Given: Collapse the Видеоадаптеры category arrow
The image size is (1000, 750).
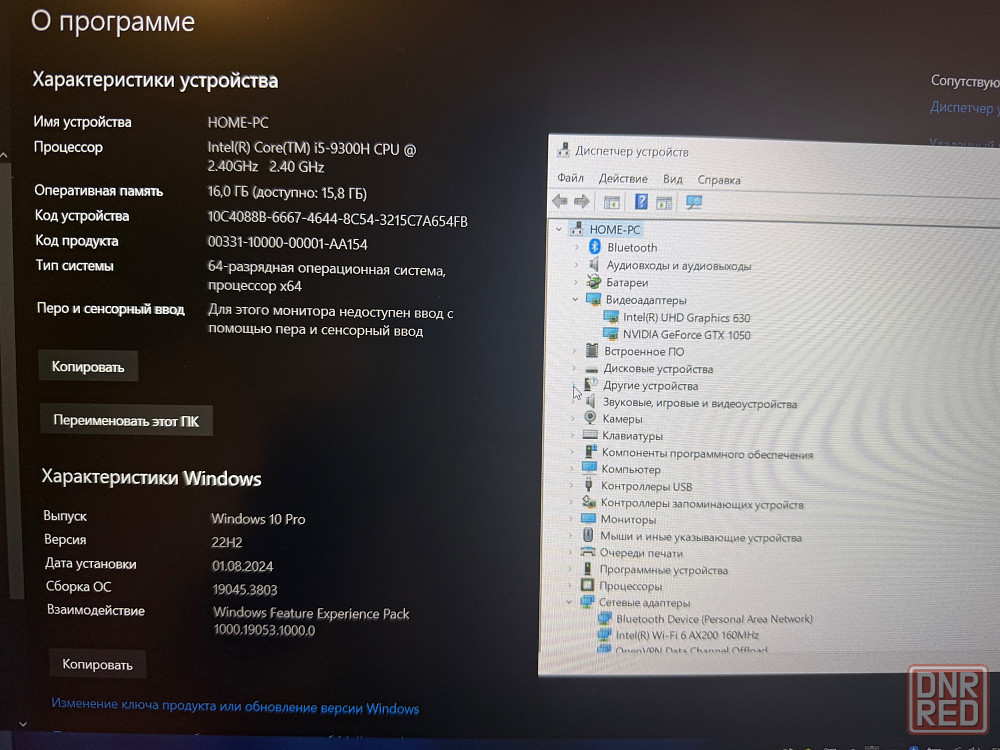Looking at the screenshot, I should coord(575,299).
